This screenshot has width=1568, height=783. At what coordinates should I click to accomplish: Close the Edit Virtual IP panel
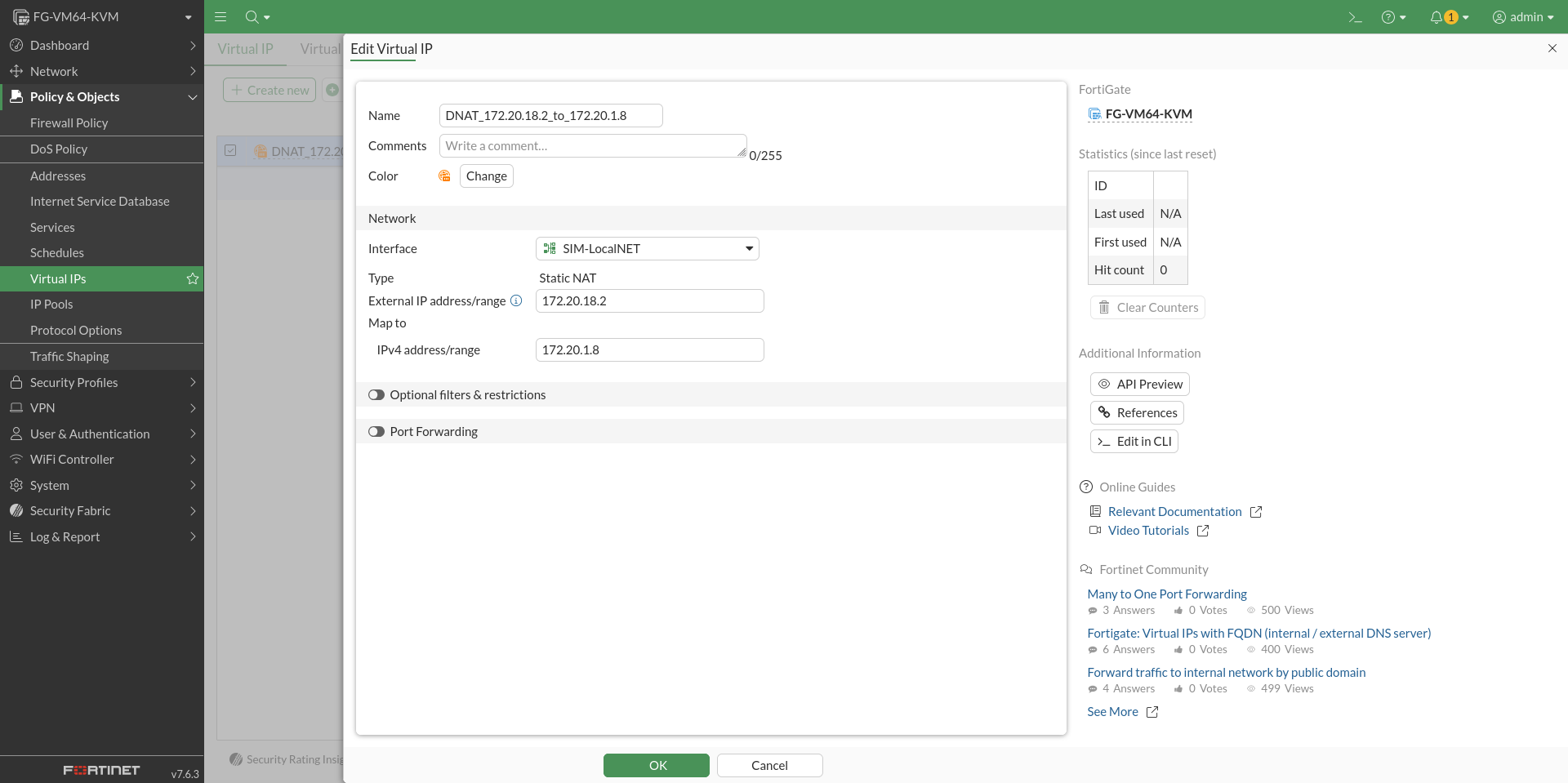[x=1552, y=48]
